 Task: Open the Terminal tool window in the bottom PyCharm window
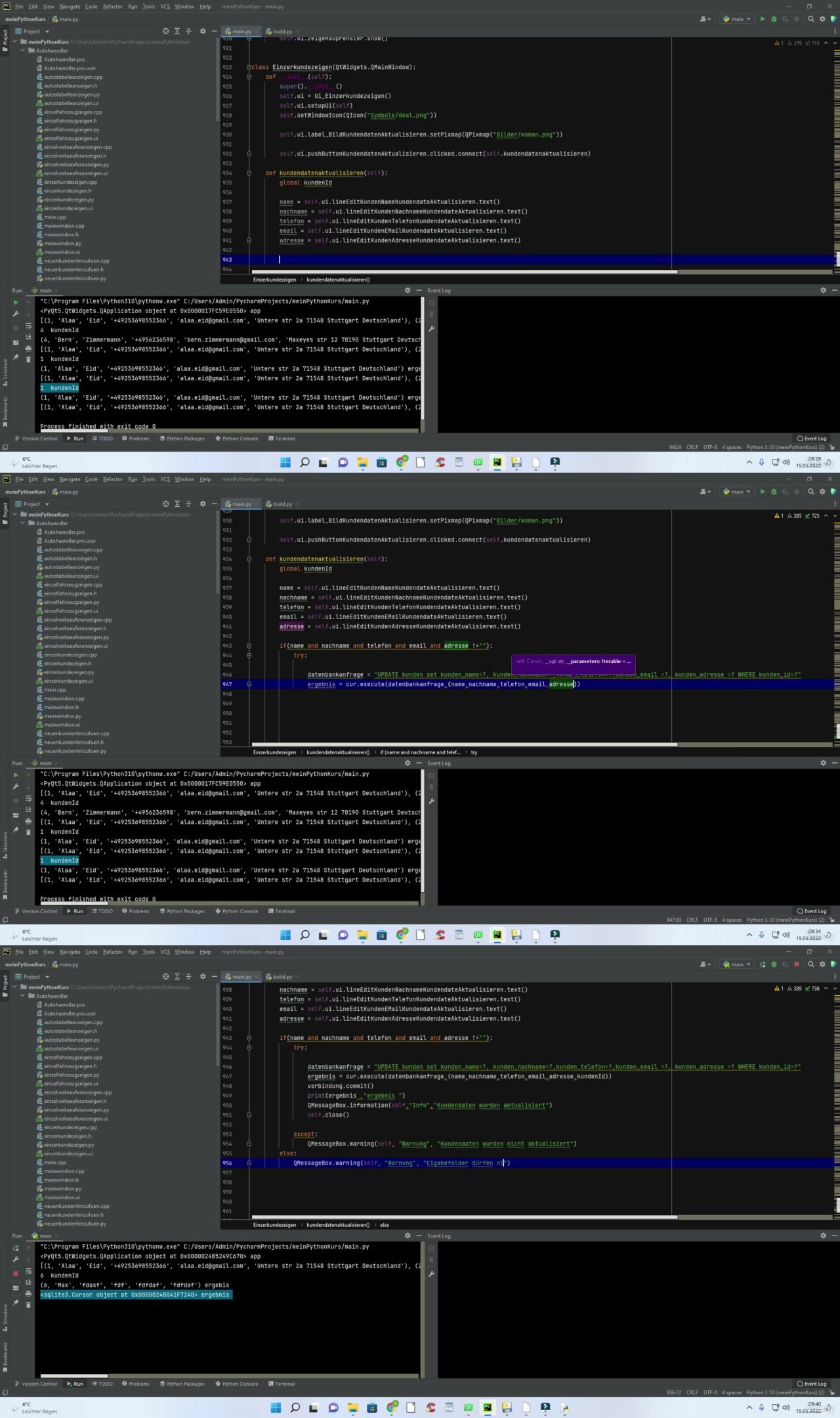[x=281, y=1384]
